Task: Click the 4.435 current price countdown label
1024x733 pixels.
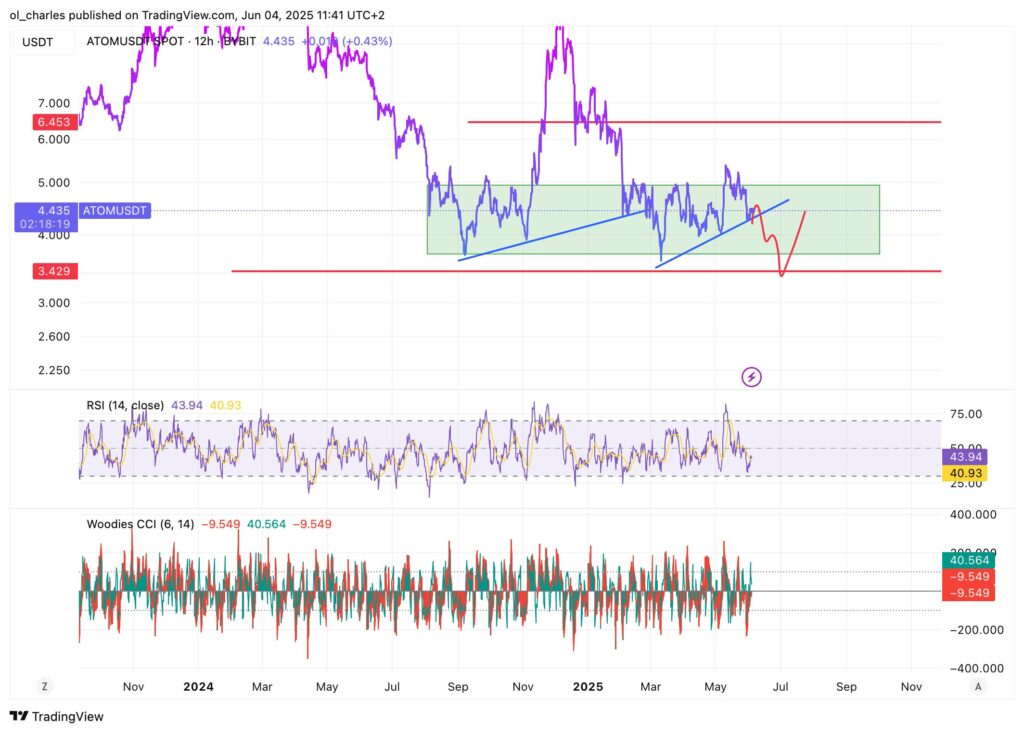Action: point(43,217)
